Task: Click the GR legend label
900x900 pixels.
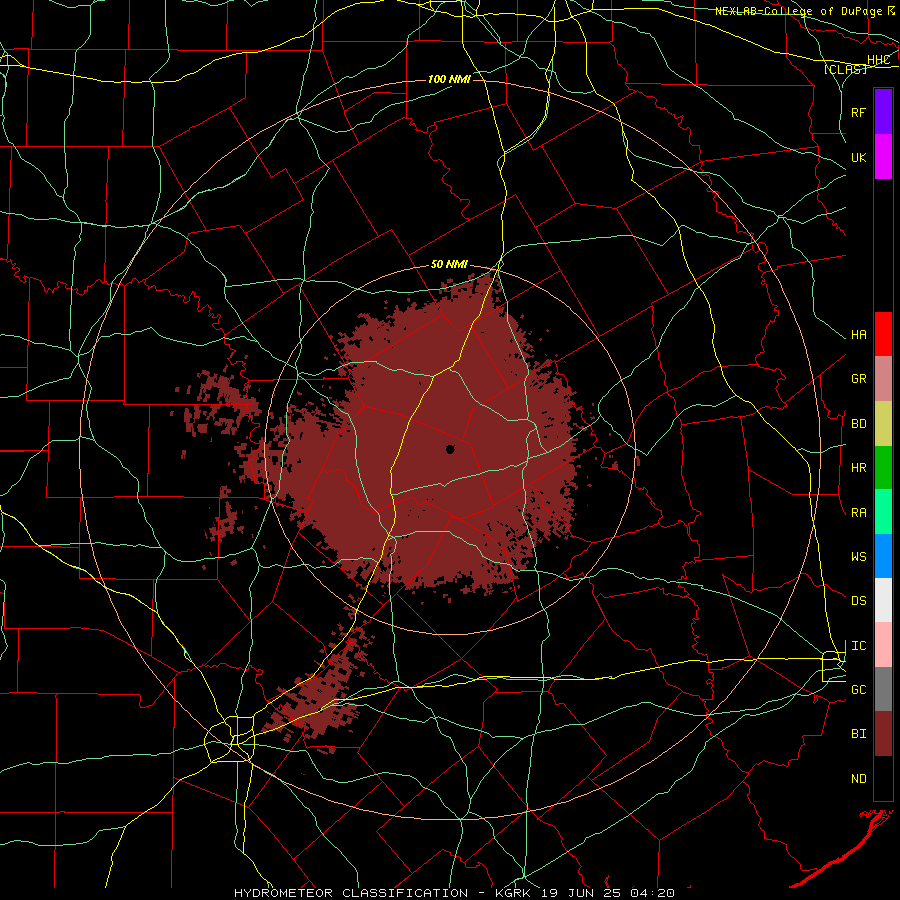Action: pos(859,379)
